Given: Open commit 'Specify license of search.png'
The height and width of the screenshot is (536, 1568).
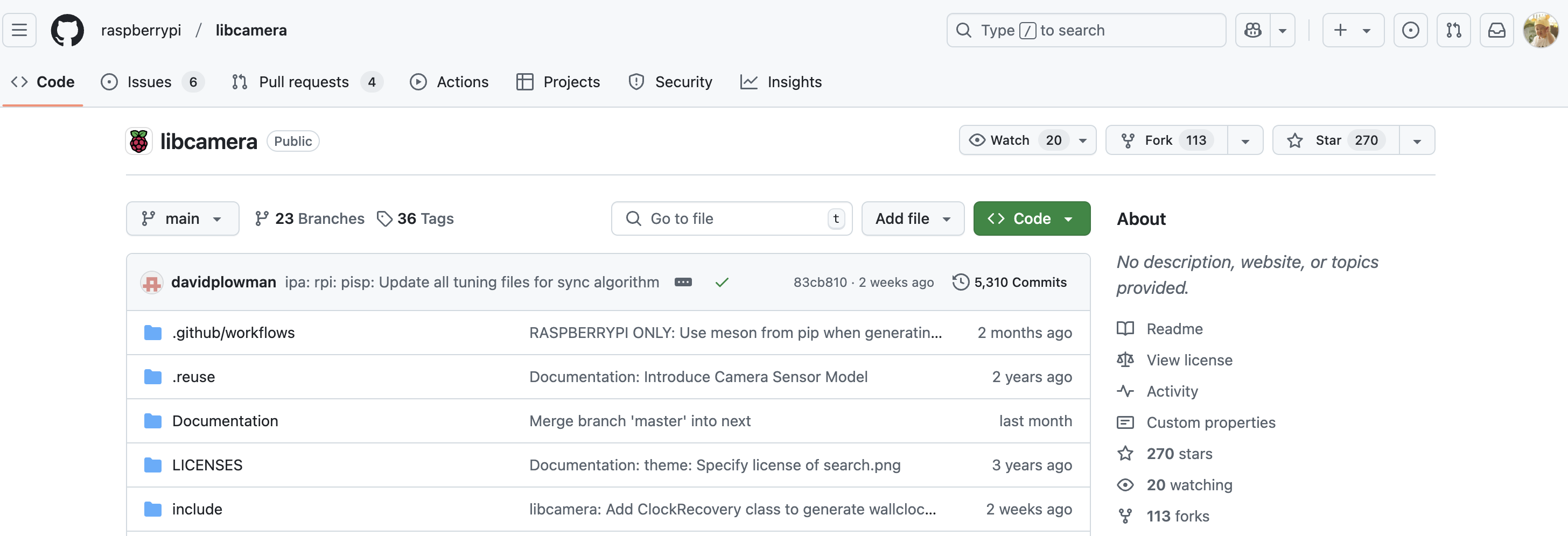Looking at the screenshot, I should coord(715,465).
